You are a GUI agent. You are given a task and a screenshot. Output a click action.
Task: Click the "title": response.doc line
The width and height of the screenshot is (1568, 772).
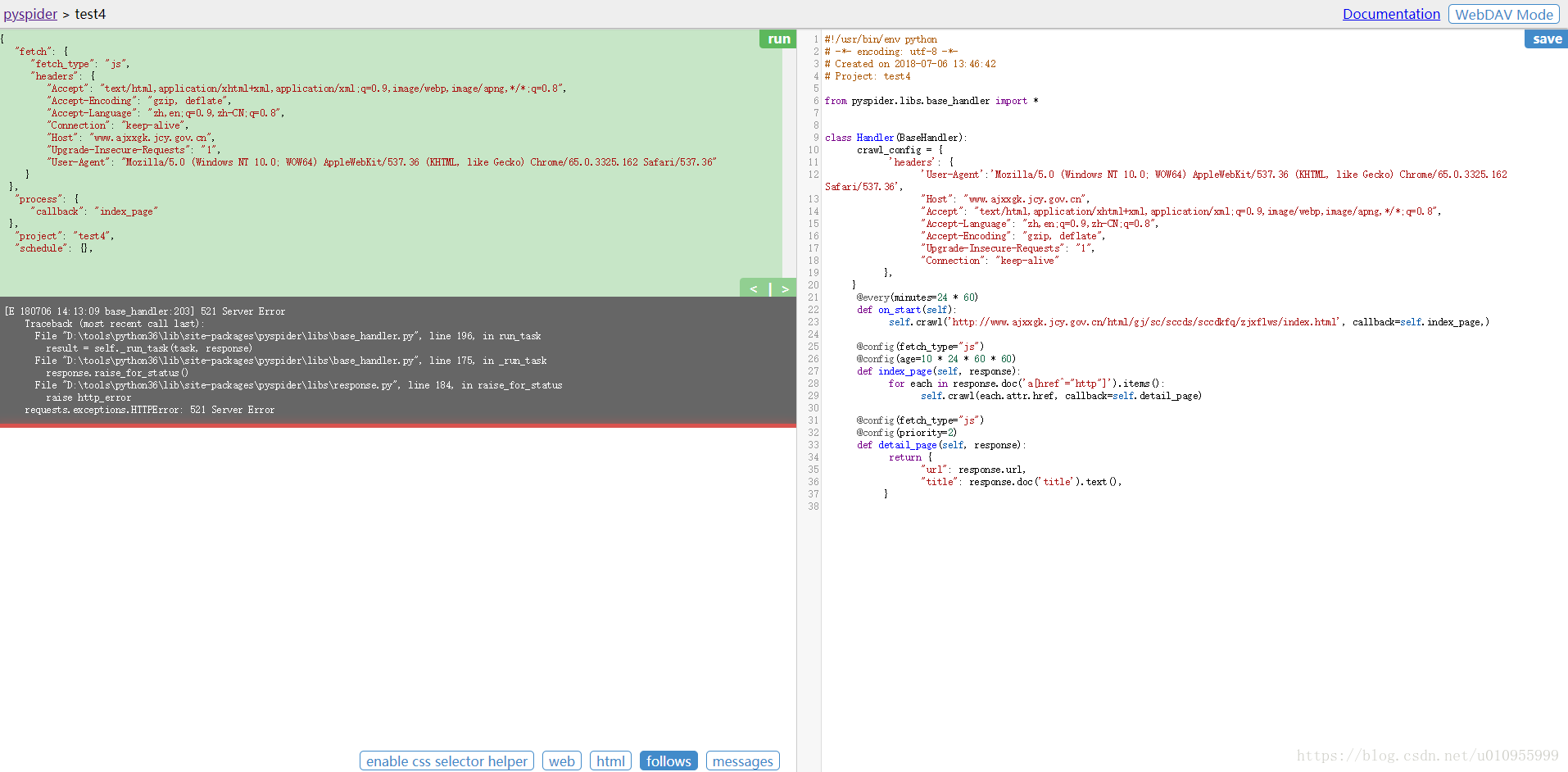click(1022, 482)
